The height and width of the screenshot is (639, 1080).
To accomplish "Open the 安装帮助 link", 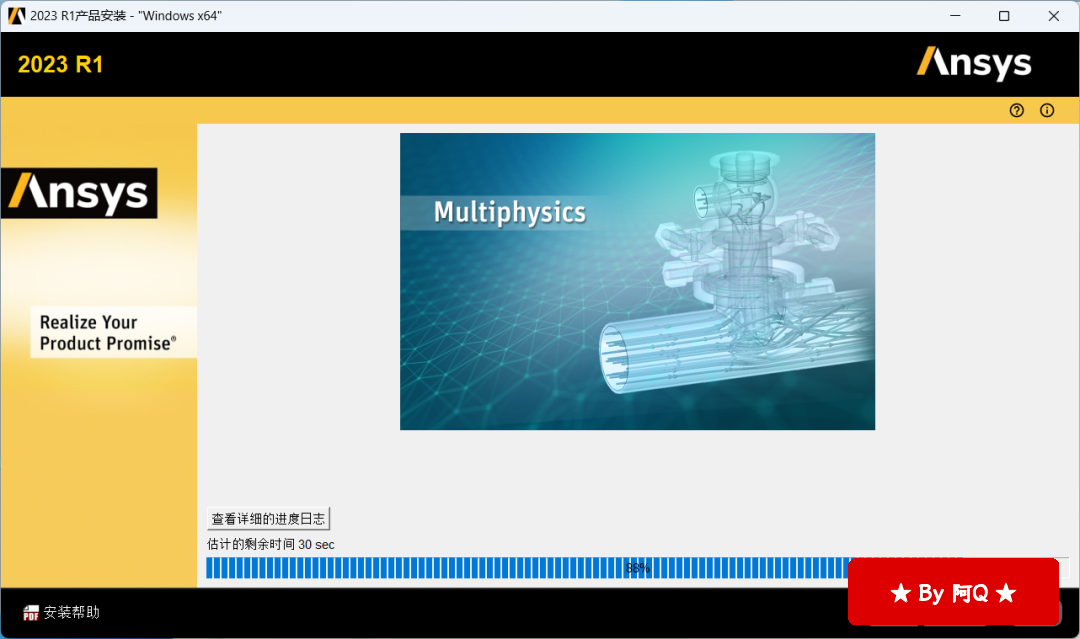I will click(72, 612).
